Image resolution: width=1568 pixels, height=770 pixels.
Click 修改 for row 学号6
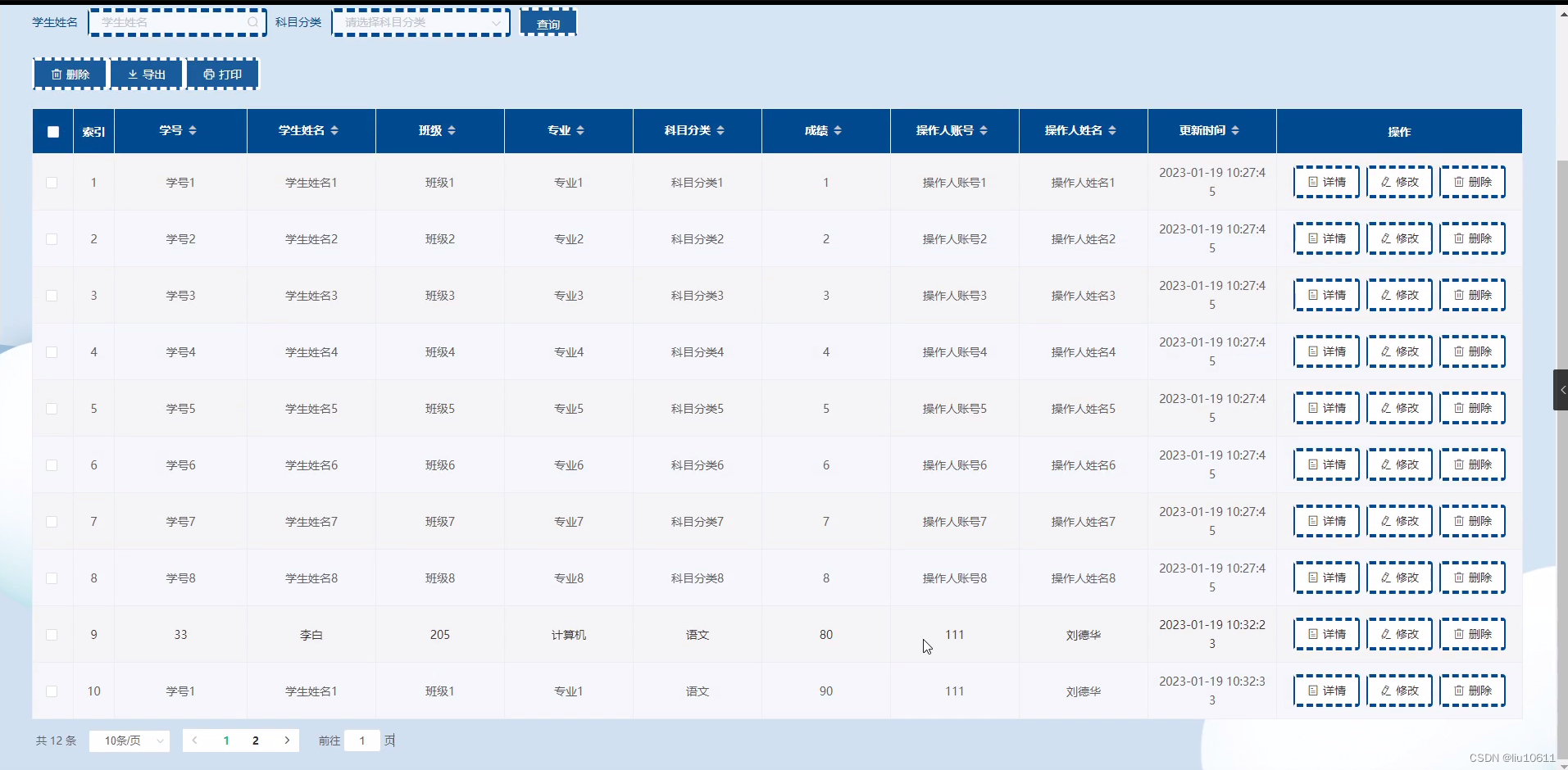(1399, 464)
